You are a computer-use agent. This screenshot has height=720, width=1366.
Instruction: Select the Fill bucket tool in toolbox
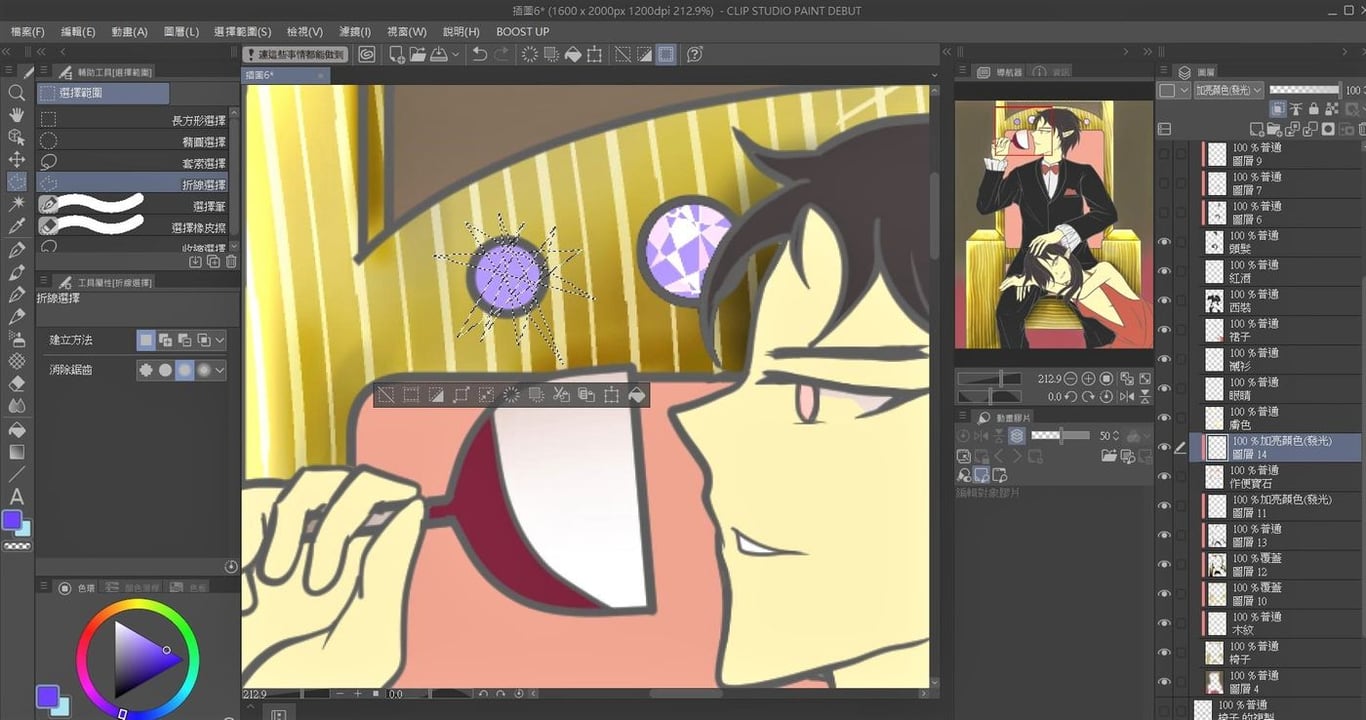(16, 430)
